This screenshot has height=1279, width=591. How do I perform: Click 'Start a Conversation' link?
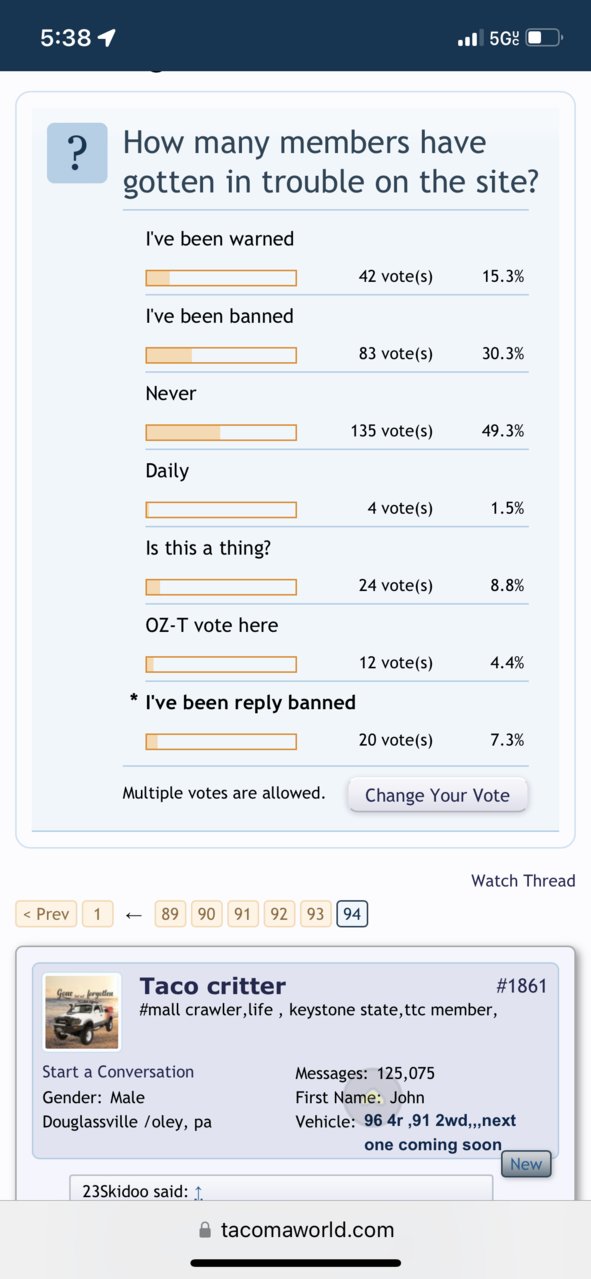[x=118, y=1071]
